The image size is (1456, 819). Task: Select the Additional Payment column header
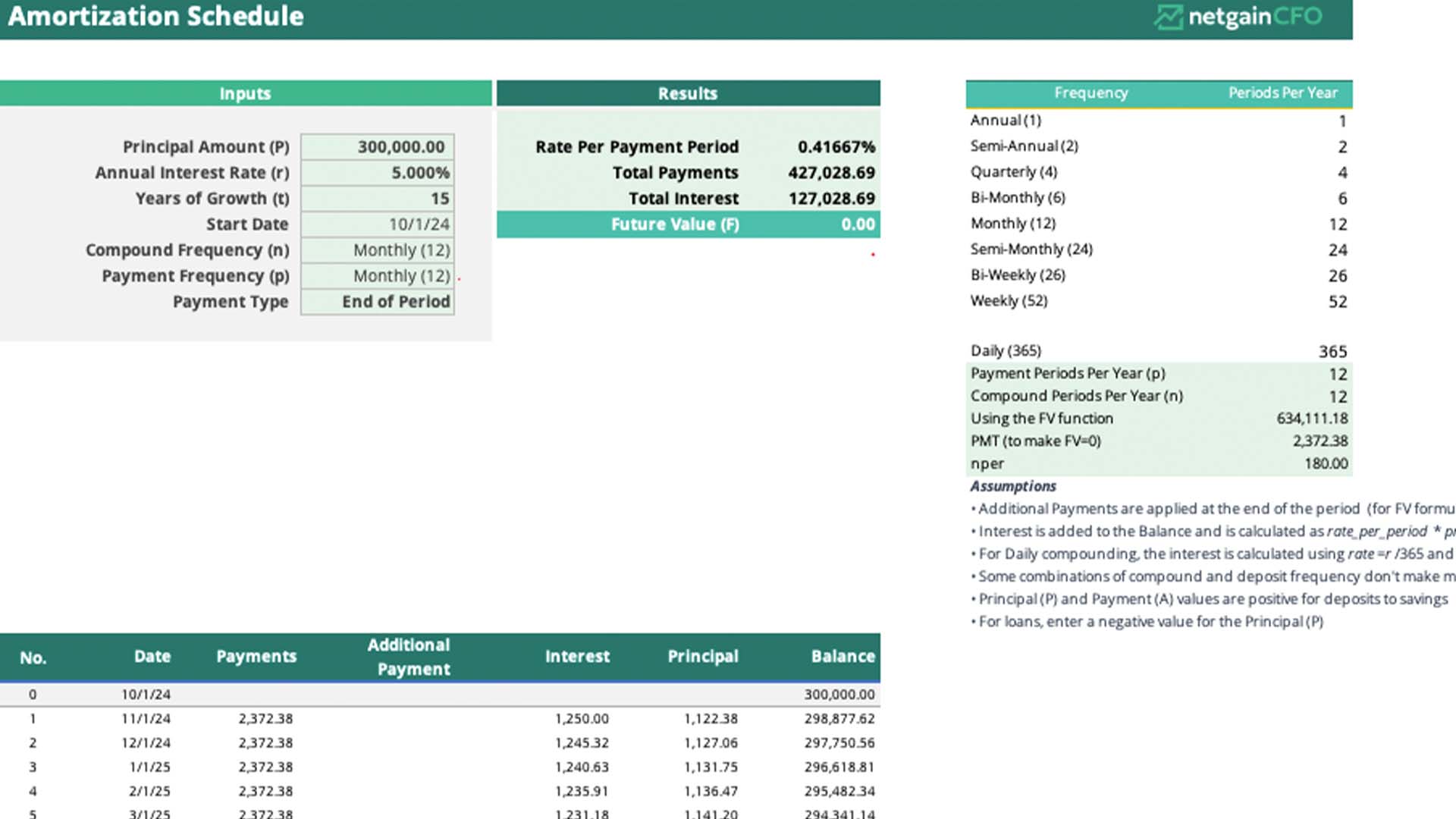pos(409,657)
